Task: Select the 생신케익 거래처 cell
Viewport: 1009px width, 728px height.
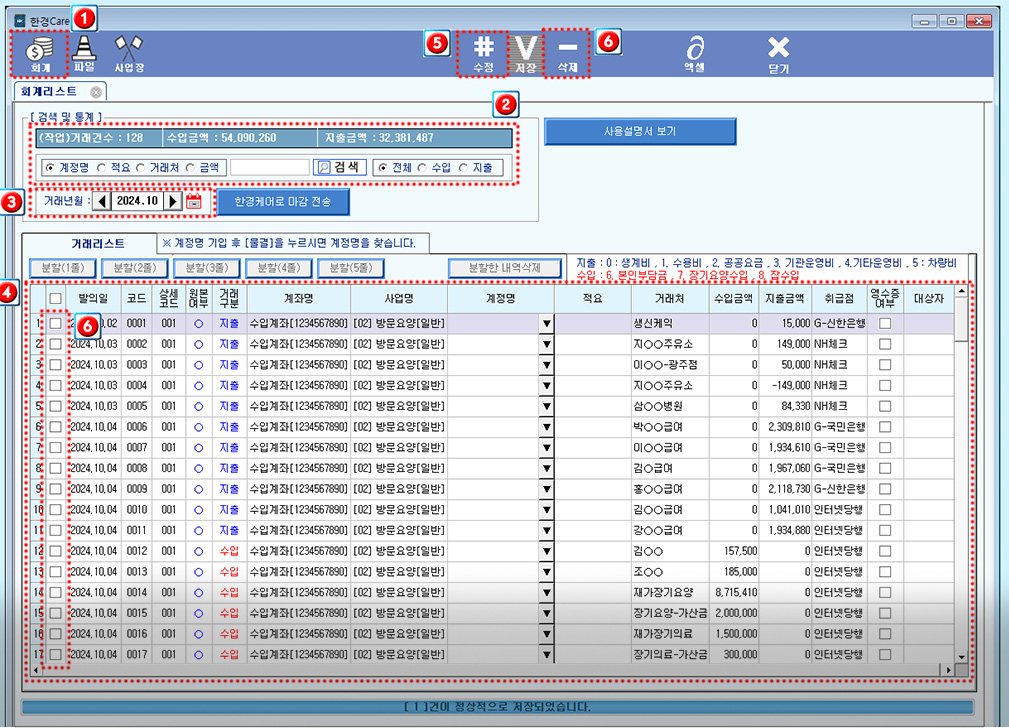Action: [x=669, y=324]
